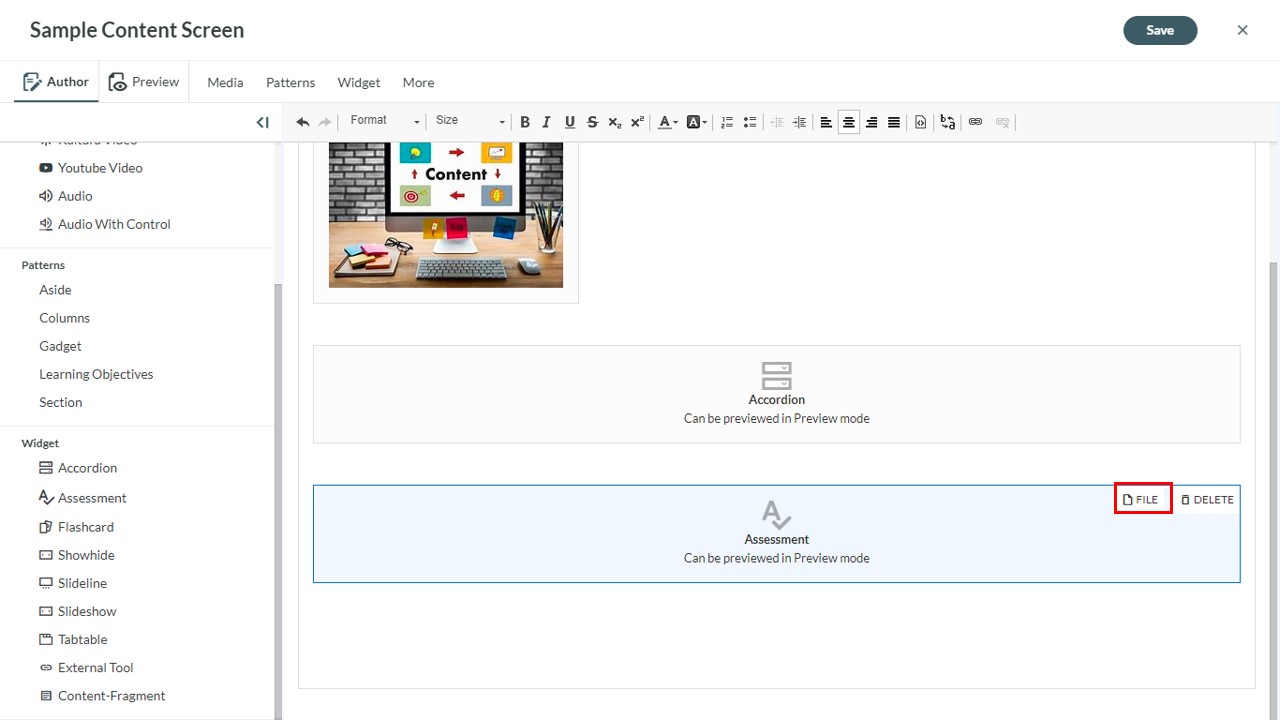Screen dimensions: 1280x720
Task: Switch to the Author tab
Action: click(56, 82)
